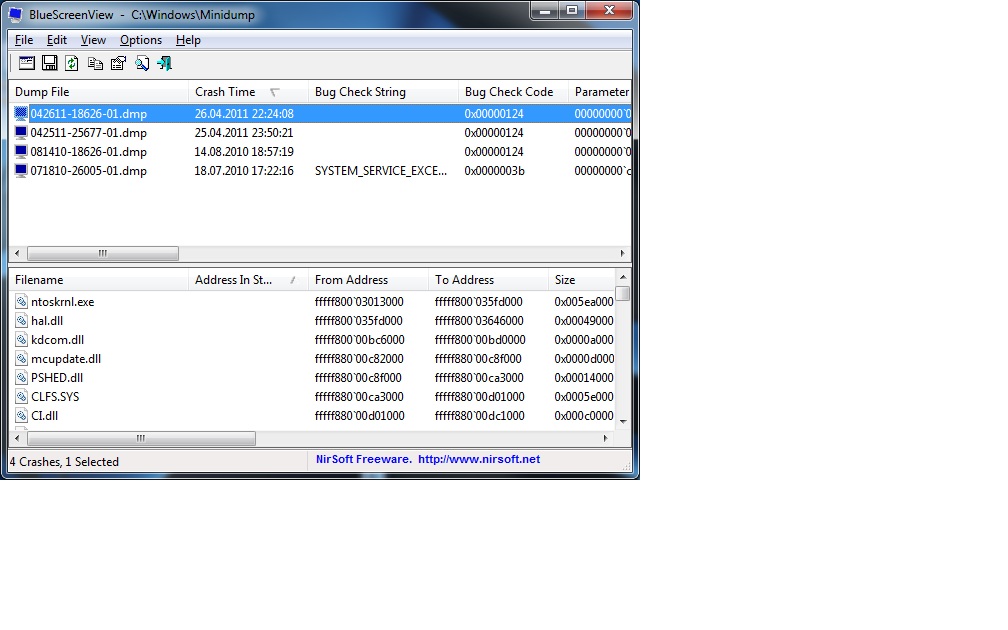Click SYSTEM_SERVICE_EXCE... bug check string
Image resolution: width=1008 pixels, height=630 pixels.
pyautogui.click(x=381, y=171)
